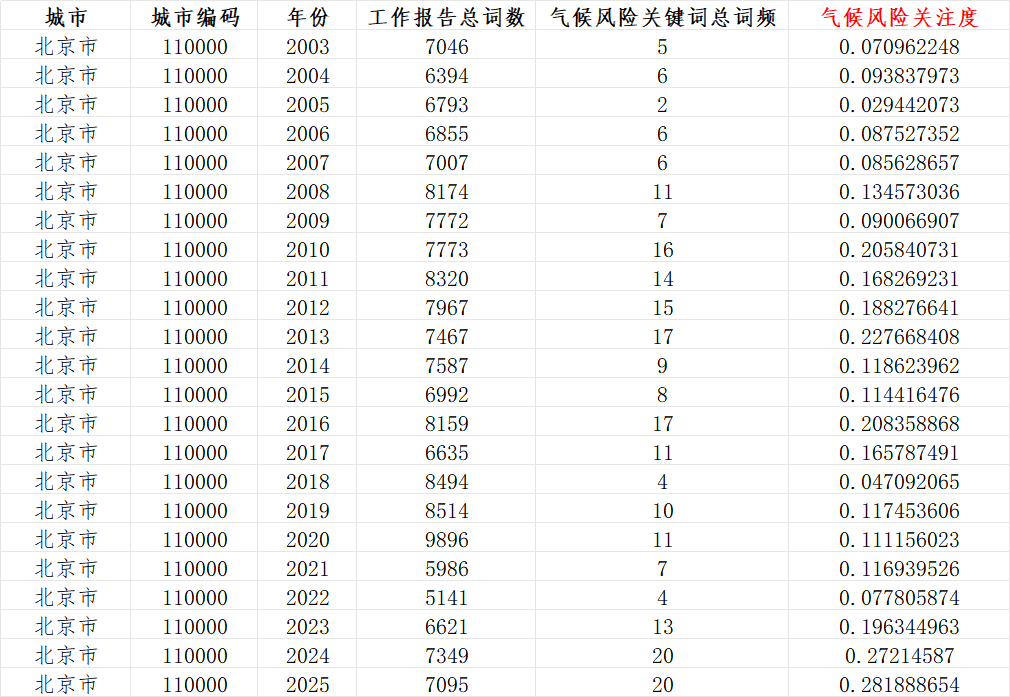Click the attention value 0.047092065

coord(898,482)
